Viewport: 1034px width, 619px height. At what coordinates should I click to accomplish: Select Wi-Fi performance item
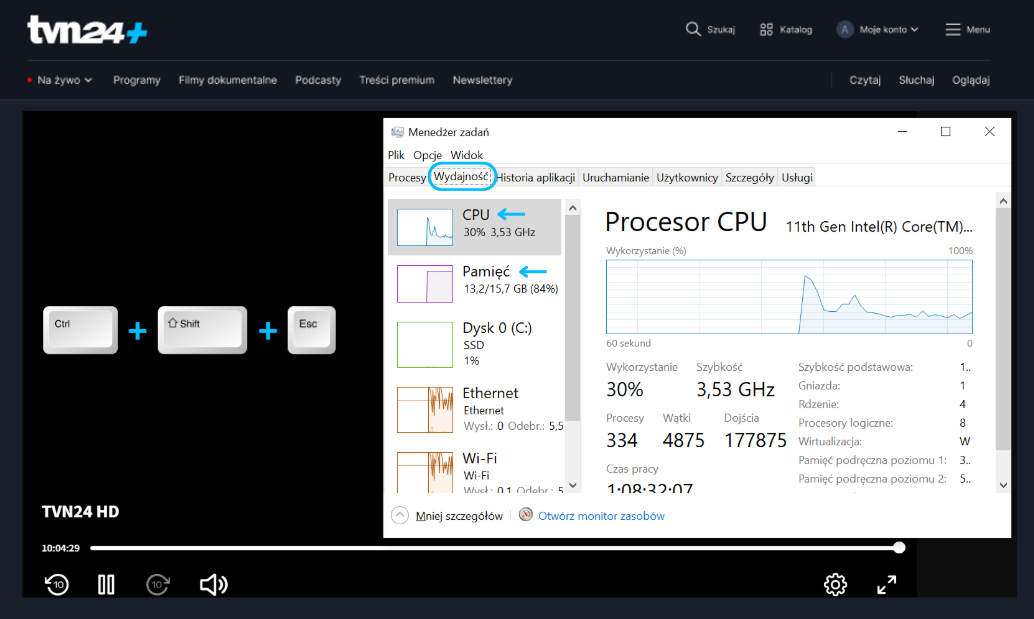[475, 472]
